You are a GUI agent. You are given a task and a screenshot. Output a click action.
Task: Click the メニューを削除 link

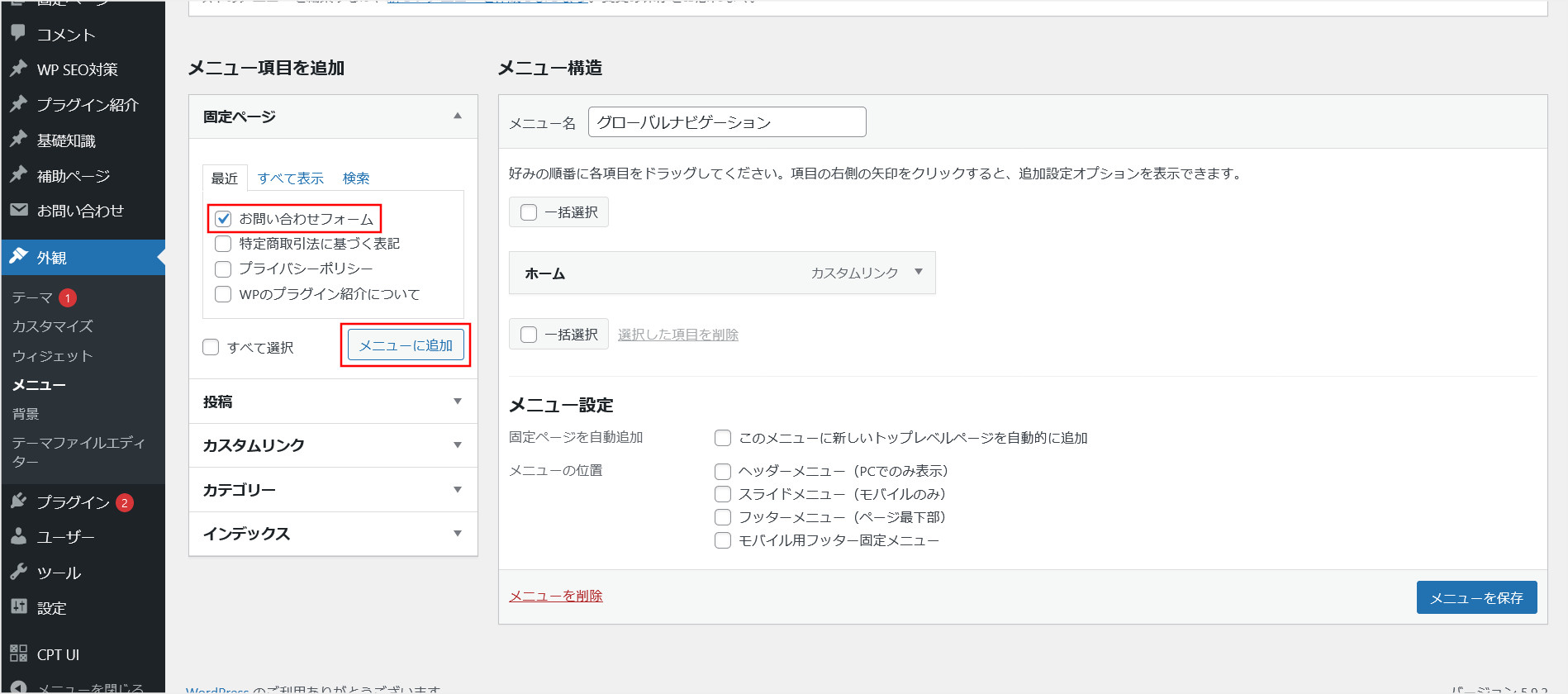[x=555, y=596]
